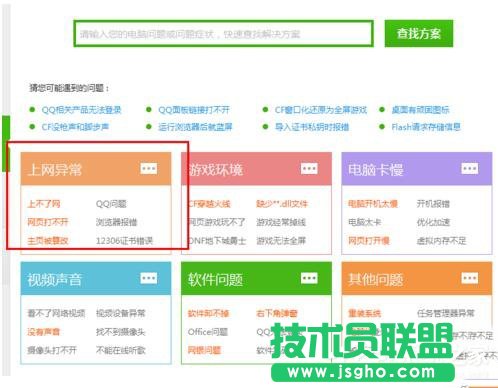
Task: Open the CF穿越火线 game fix
Action: point(209,204)
